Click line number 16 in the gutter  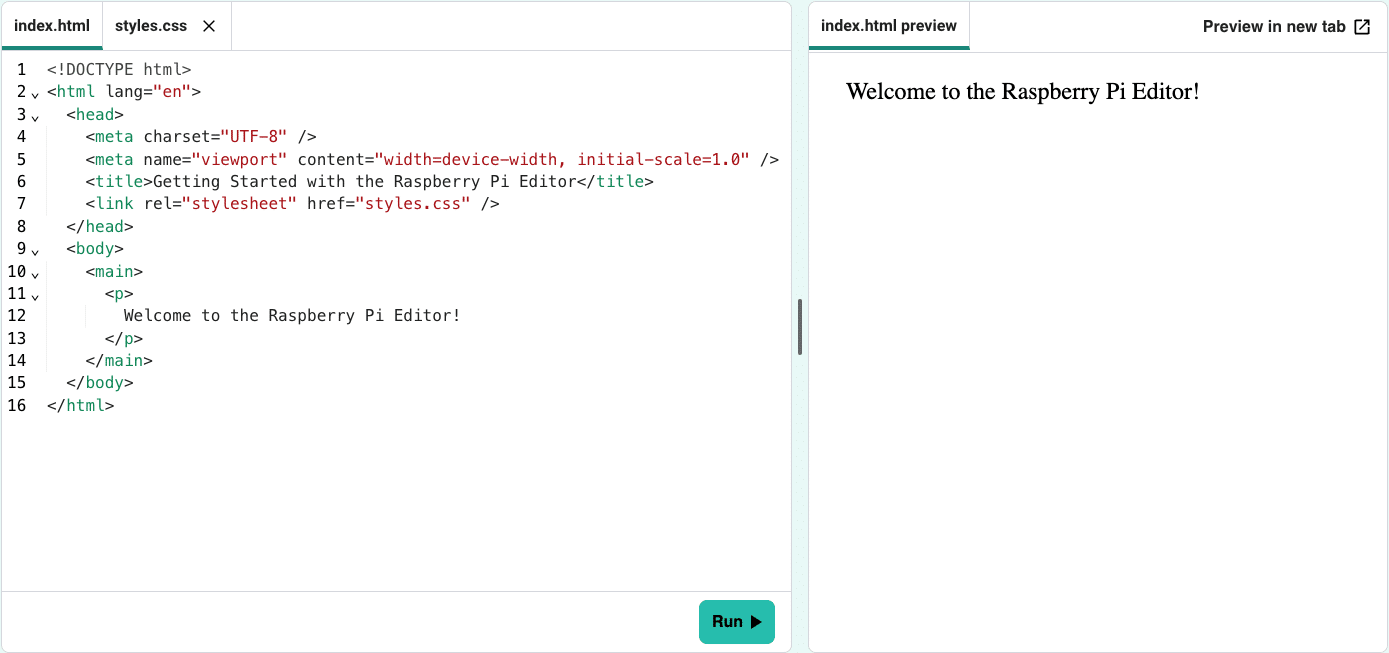click(x=17, y=406)
